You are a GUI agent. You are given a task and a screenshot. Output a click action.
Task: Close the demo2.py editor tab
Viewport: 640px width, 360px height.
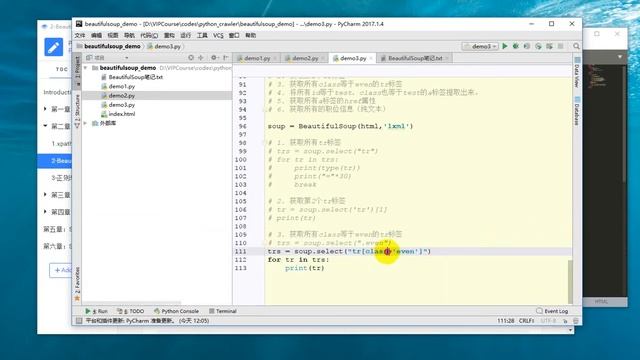click(322, 58)
